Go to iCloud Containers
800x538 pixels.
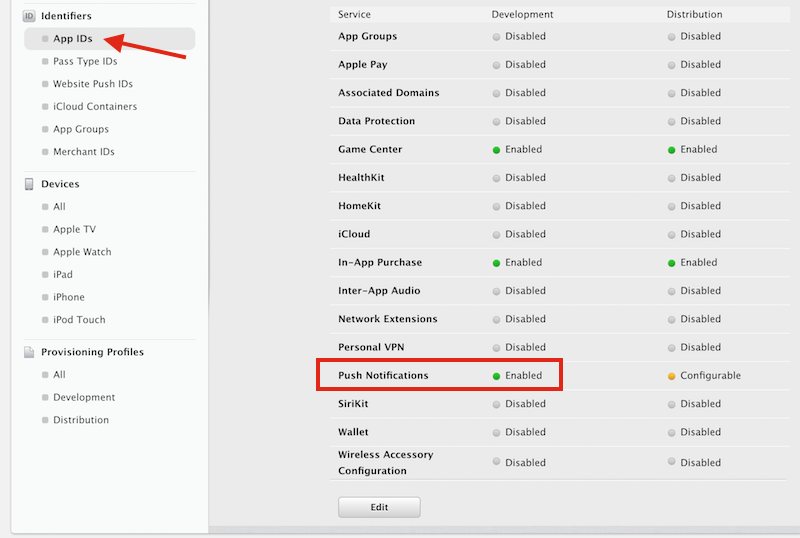(95, 106)
